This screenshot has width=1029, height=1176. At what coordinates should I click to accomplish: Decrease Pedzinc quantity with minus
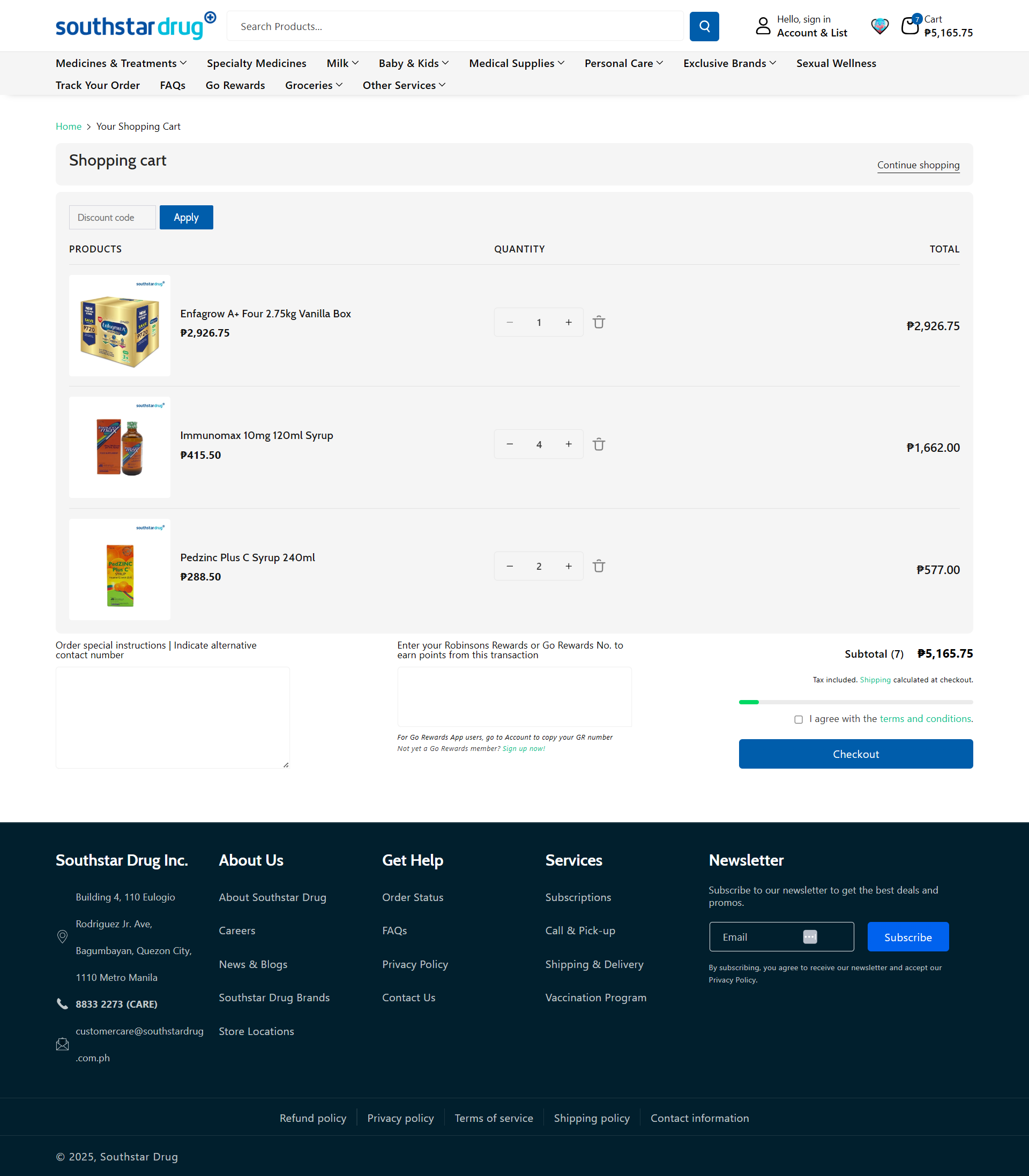[x=509, y=566]
